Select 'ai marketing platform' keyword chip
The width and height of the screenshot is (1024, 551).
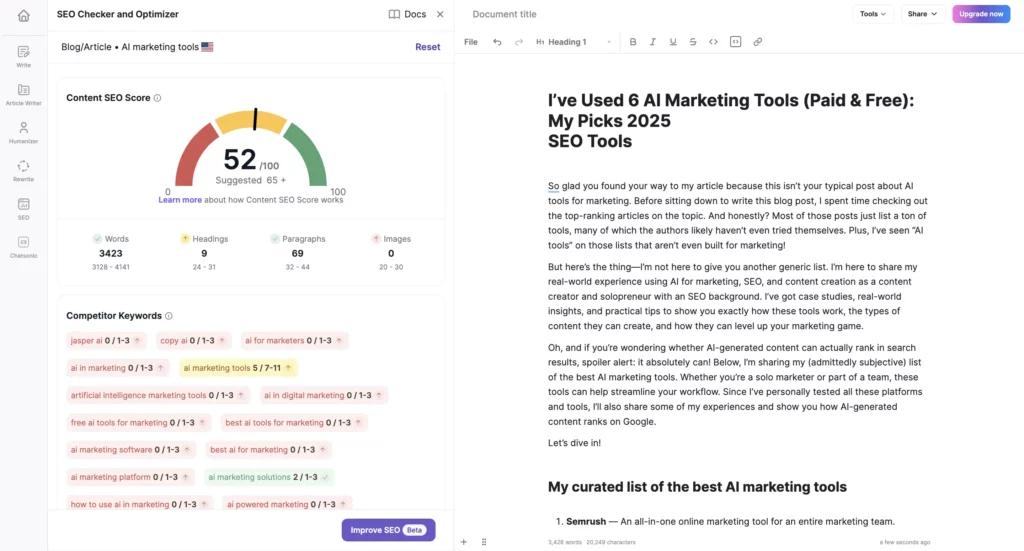coord(130,477)
